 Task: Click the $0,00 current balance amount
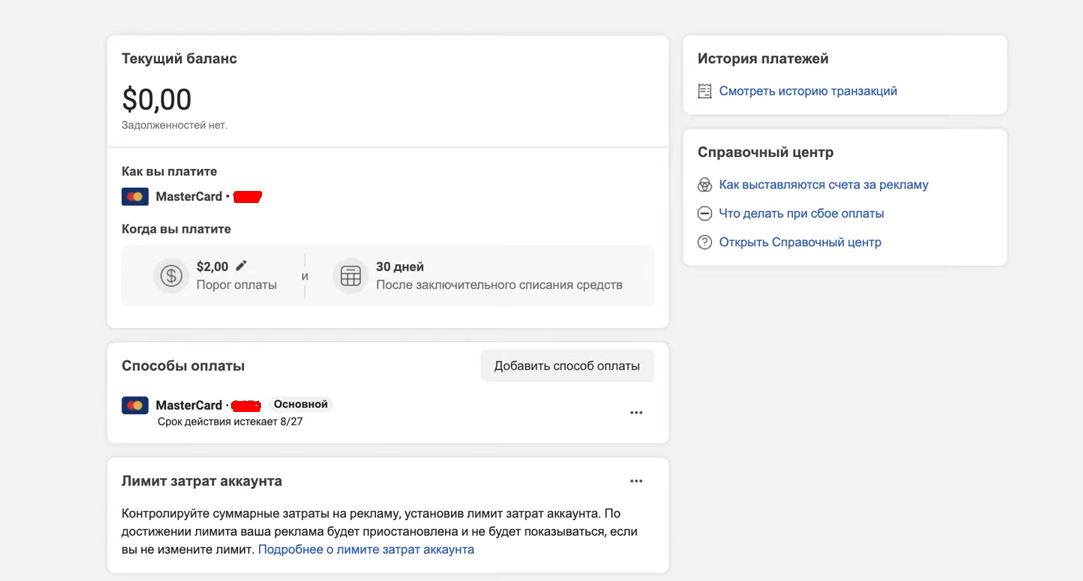click(157, 99)
